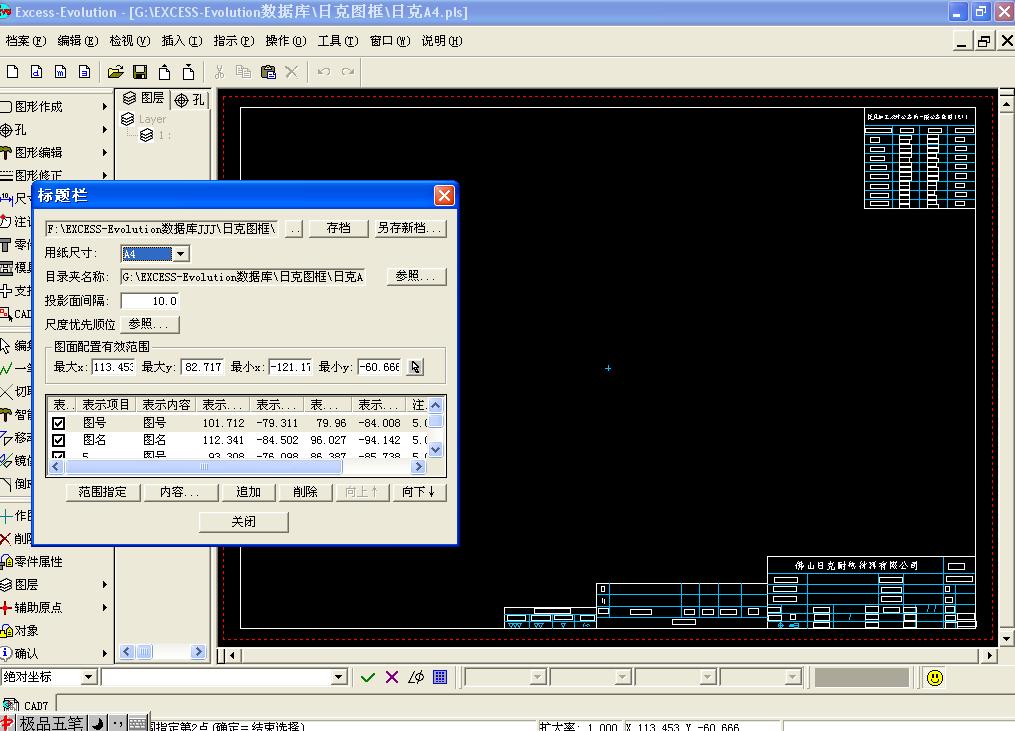Click the cut scissors icon
Image resolution: width=1015 pixels, height=731 pixels.
219,72
